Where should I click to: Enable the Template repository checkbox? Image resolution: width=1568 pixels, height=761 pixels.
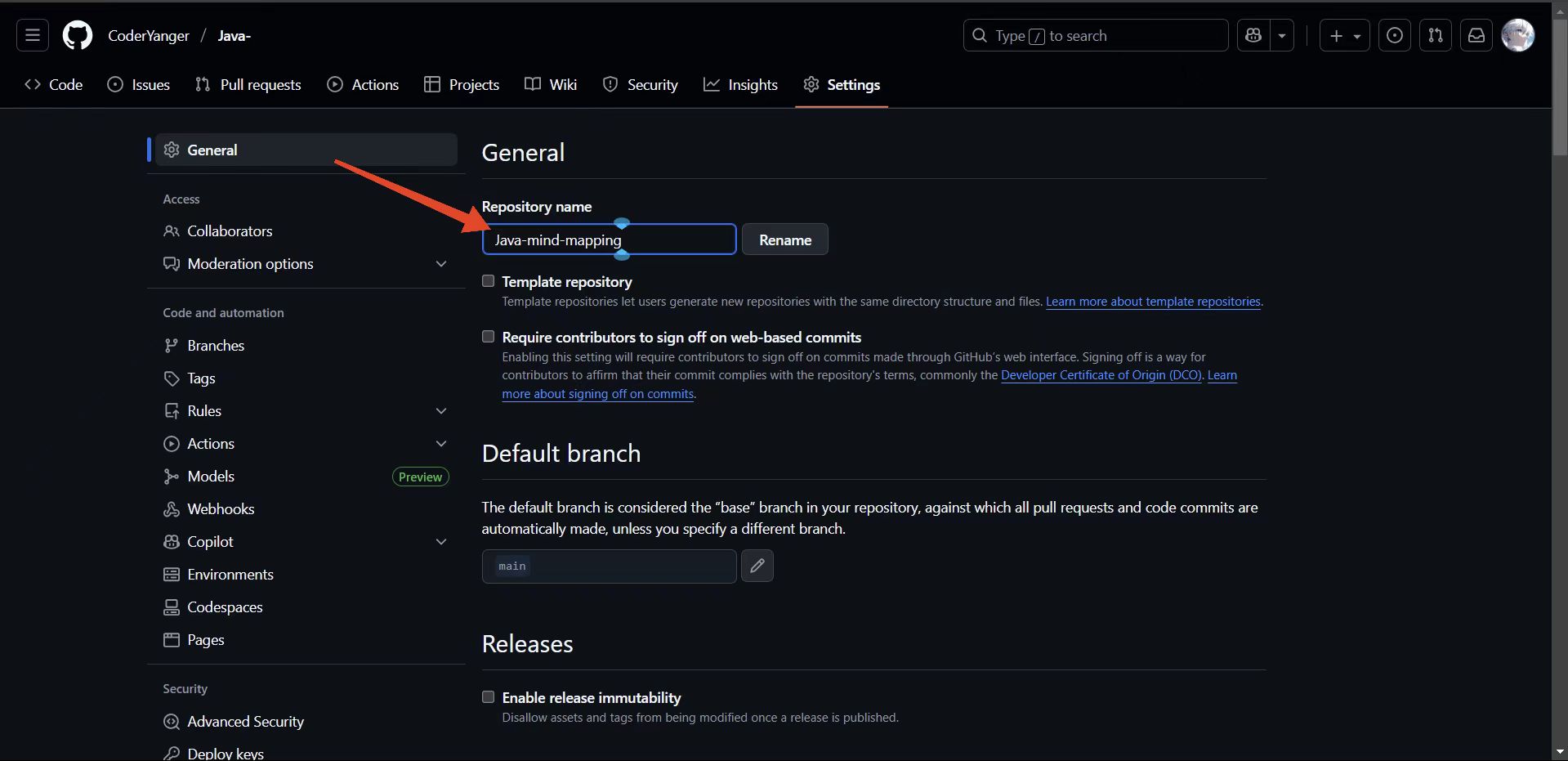click(489, 281)
